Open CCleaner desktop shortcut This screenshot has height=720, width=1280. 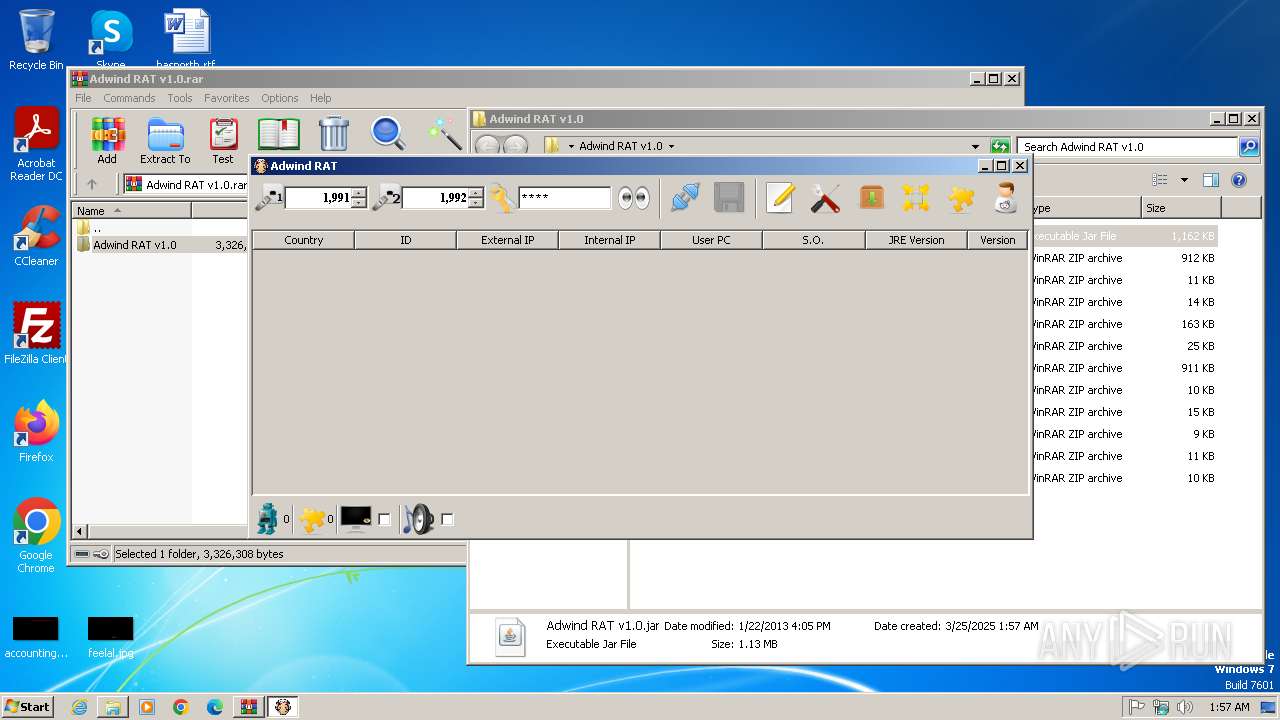pos(36,236)
